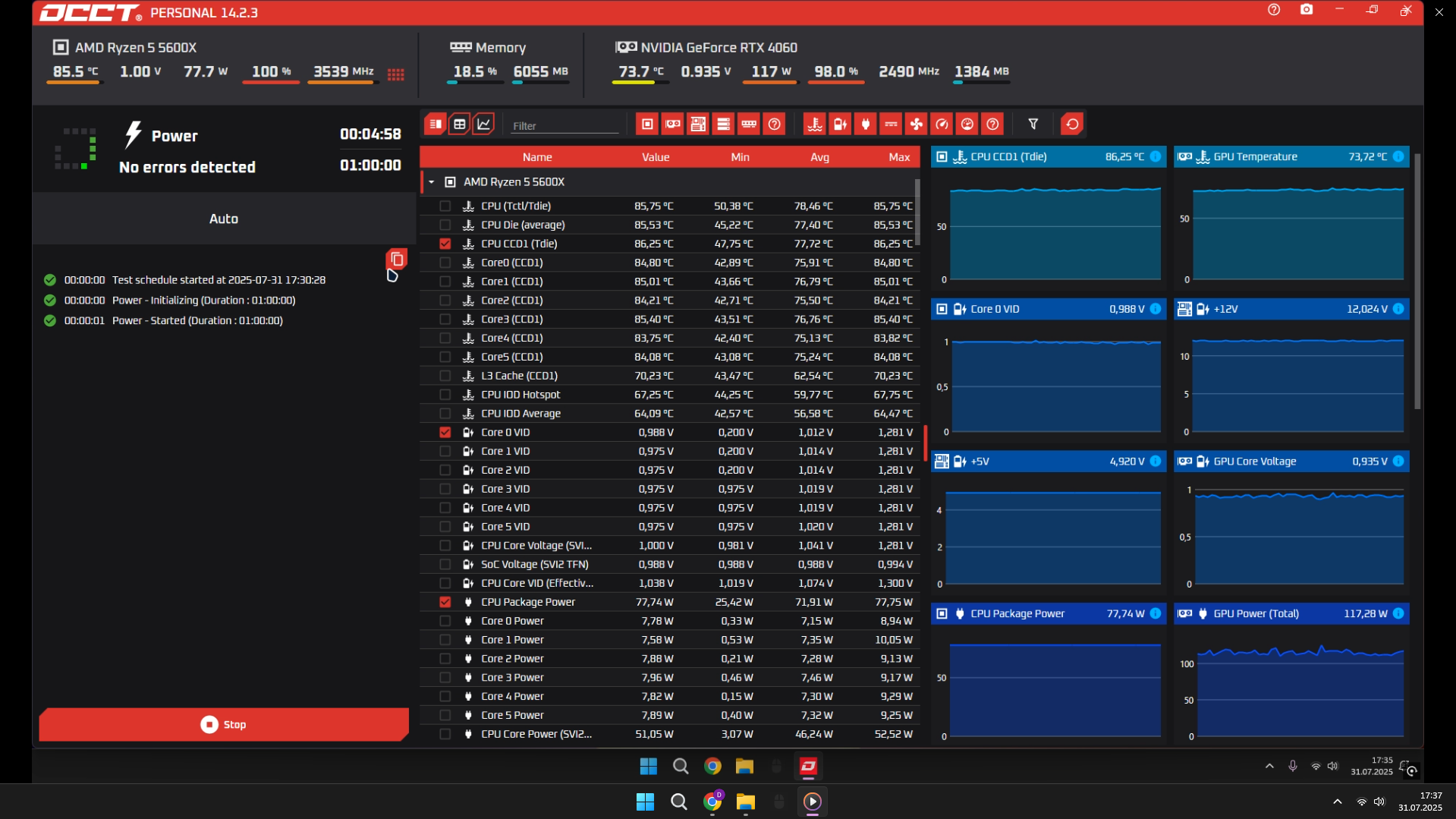1456x819 pixels.
Task: Show info for the +12V graph
Action: pos(1398,309)
